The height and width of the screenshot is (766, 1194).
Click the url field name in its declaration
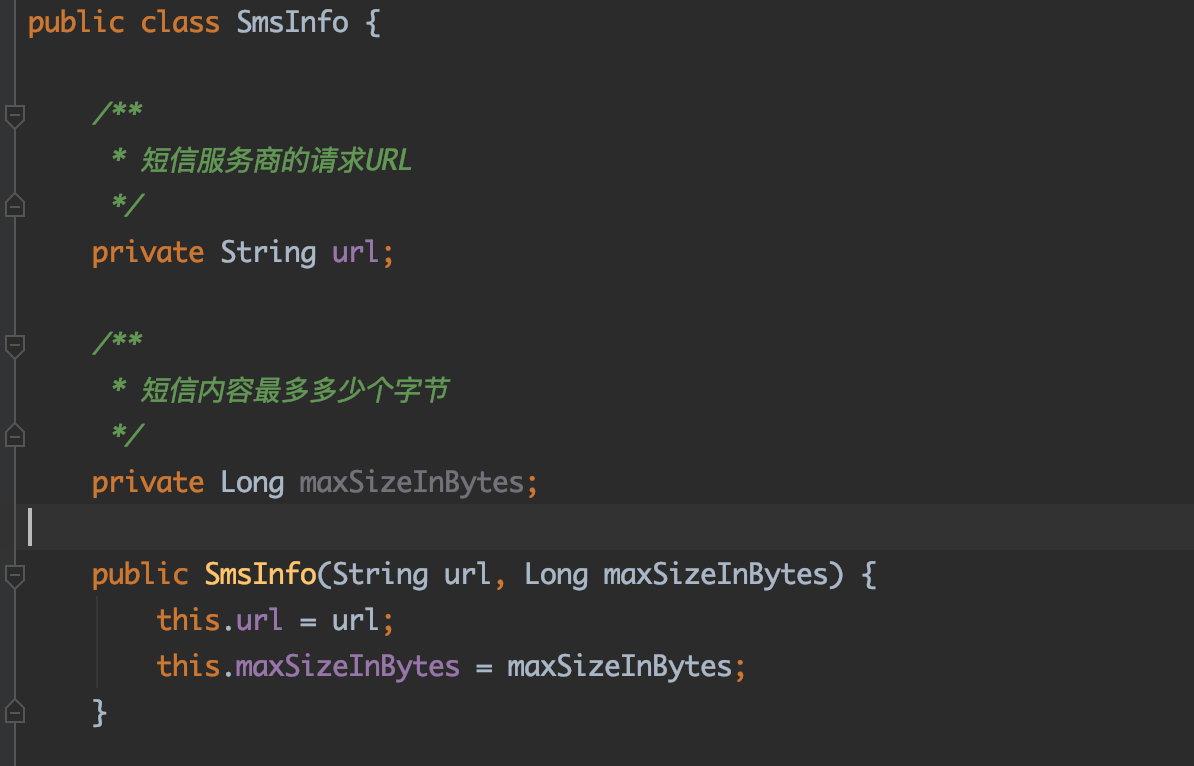point(355,252)
